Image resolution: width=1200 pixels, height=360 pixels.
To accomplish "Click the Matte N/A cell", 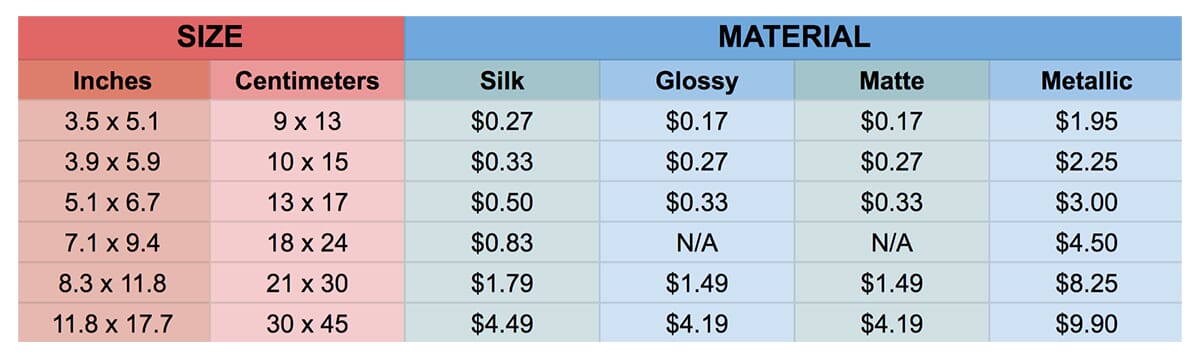I will pos(891,242).
